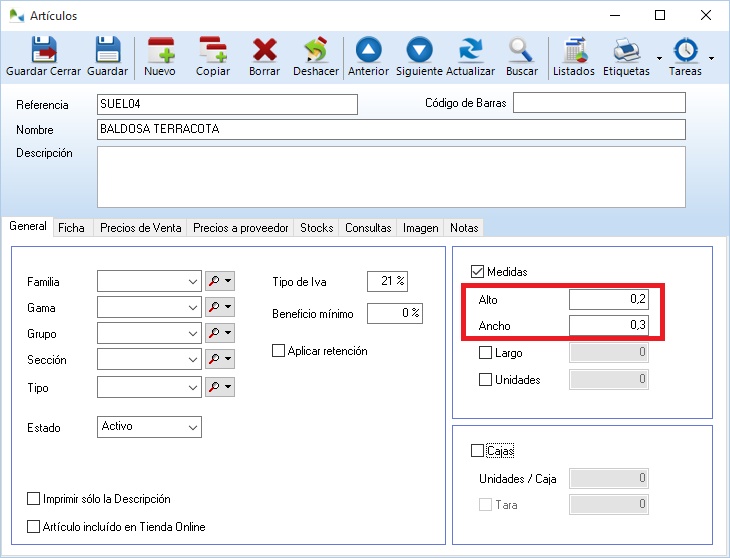
Task: Open the Estado dropdown showing Activo
Action: (193, 427)
